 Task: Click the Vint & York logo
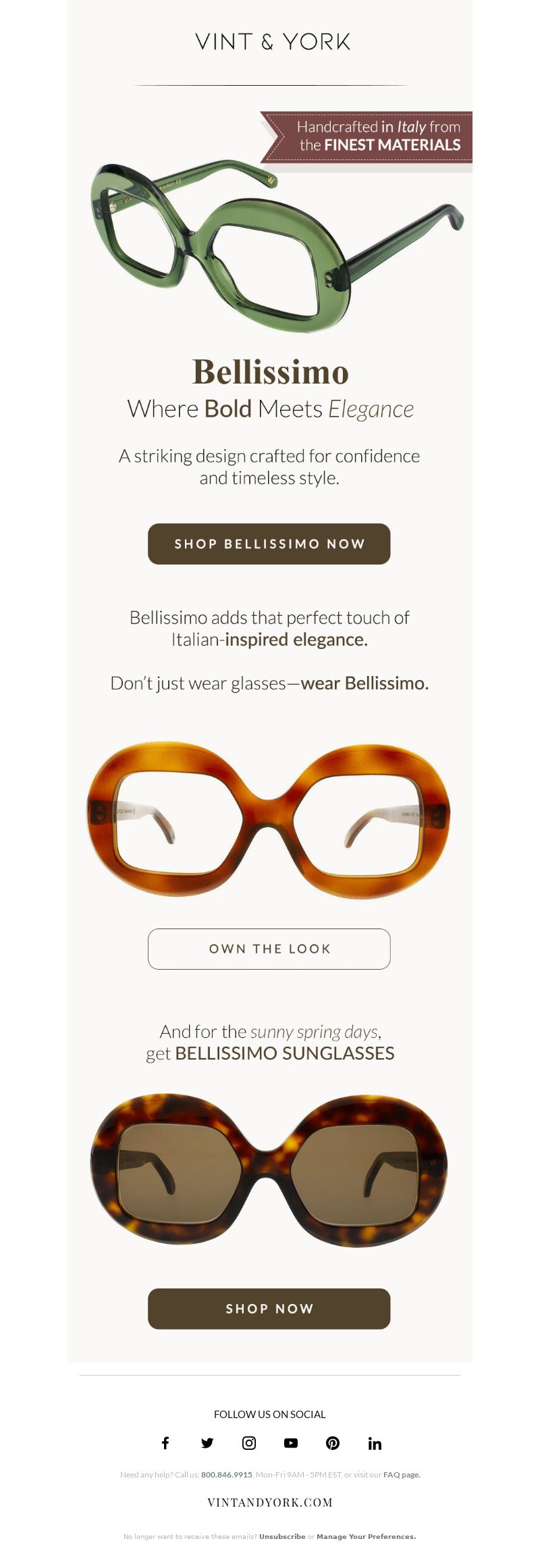[x=273, y=42]
